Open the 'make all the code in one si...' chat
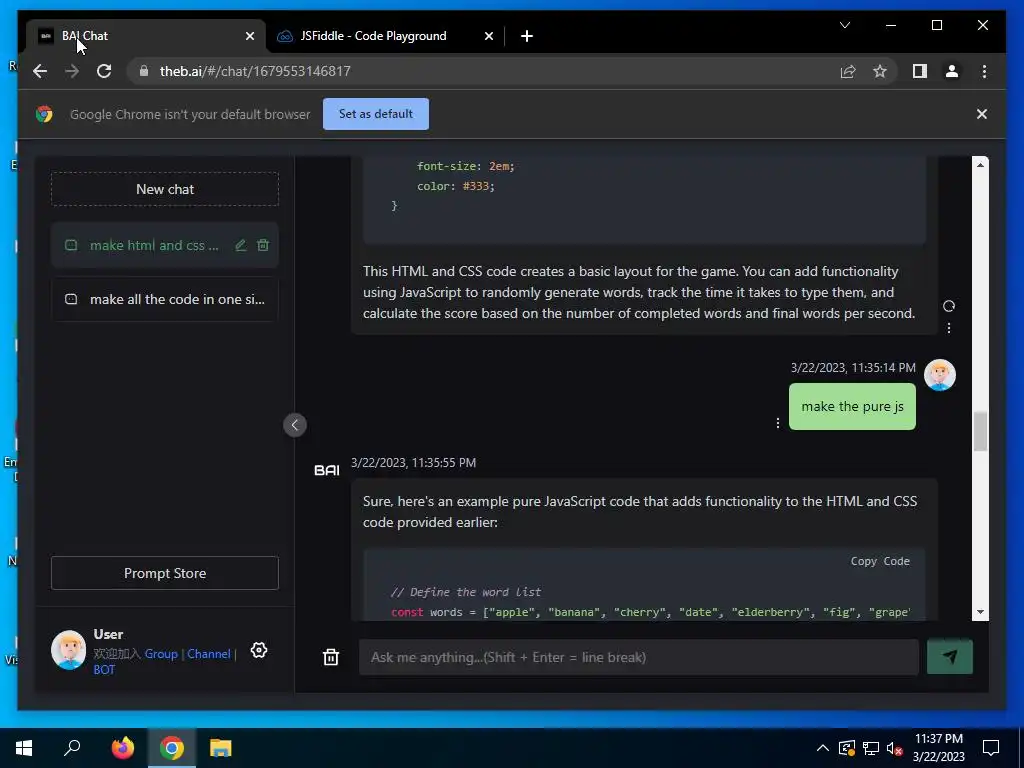The image size is (1024, 768). click(165, 299)
